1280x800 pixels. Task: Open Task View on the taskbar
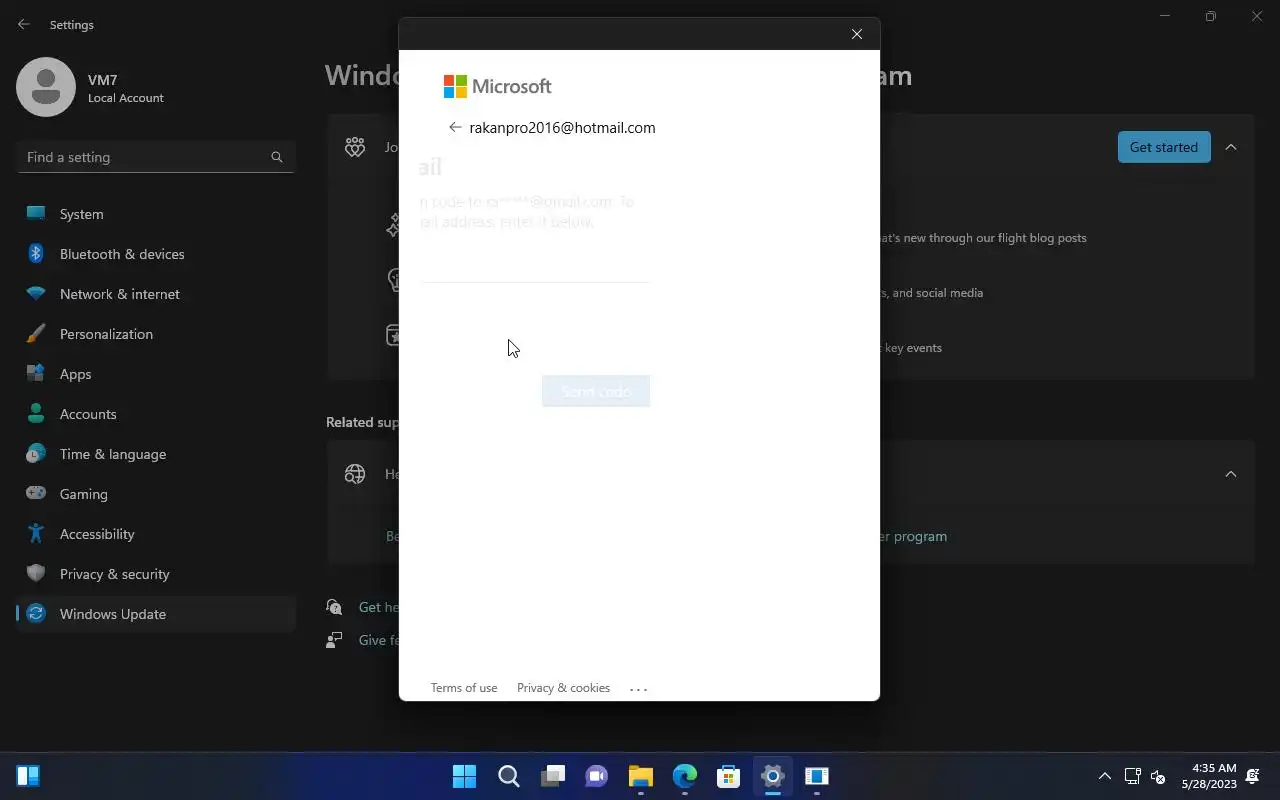click(x=552, y=776)
